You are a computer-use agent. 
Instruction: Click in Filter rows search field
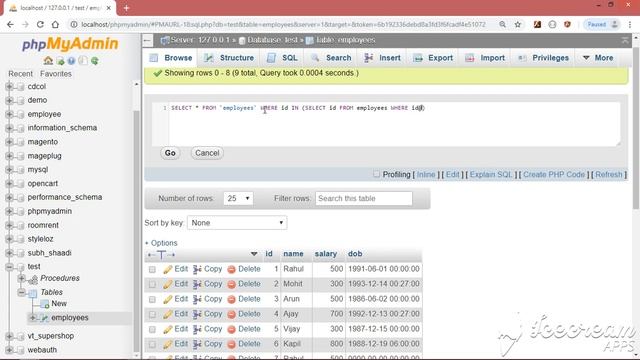coord(364,198)
